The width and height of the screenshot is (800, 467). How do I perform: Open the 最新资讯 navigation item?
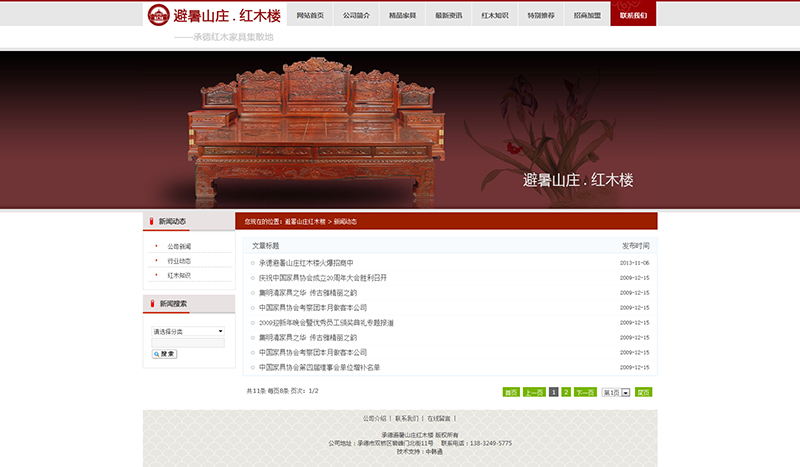[x=448, y=15]
